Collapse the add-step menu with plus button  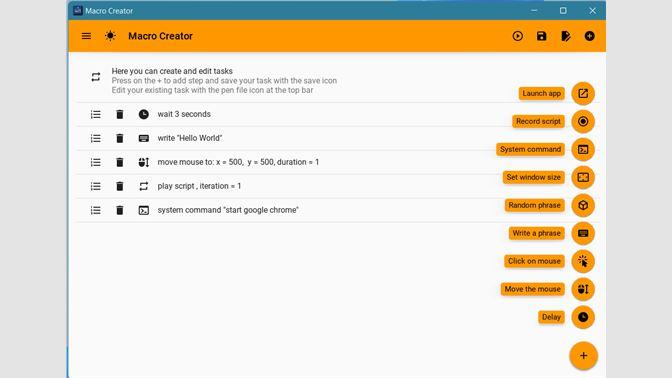click(x=583, y=356)
